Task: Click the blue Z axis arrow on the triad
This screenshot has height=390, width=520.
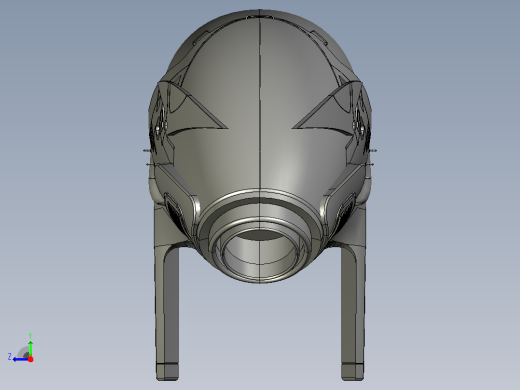Action: click(21, 359)
